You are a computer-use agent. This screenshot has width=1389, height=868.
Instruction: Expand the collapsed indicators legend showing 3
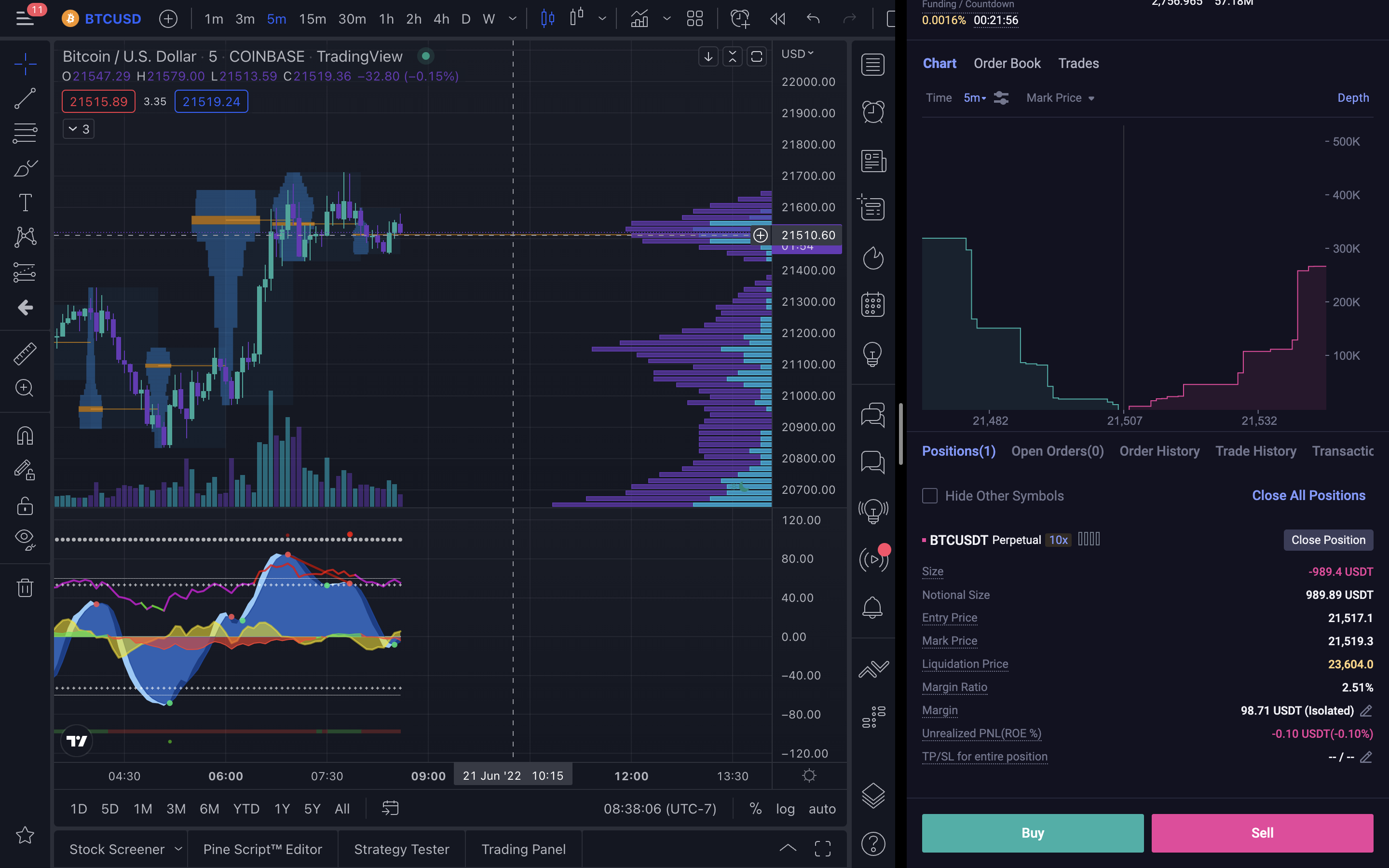tap(79, 129)
